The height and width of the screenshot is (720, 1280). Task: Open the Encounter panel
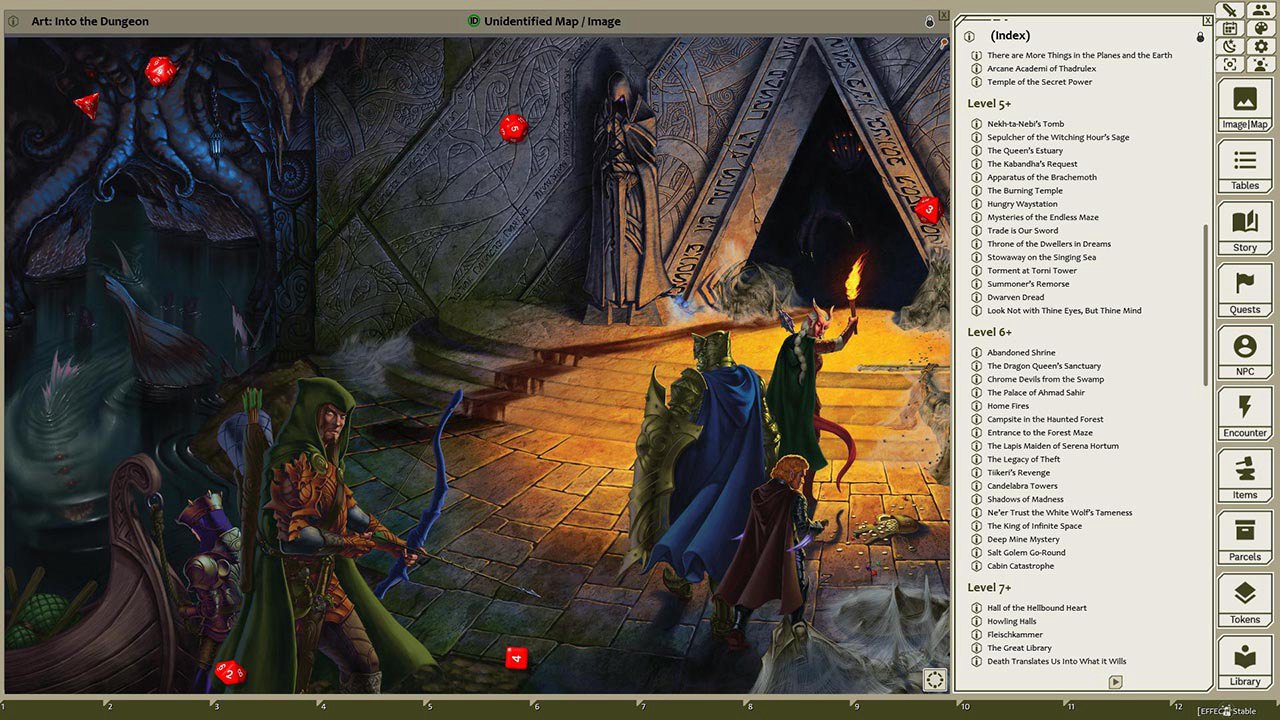click(x=1243, y=413)
